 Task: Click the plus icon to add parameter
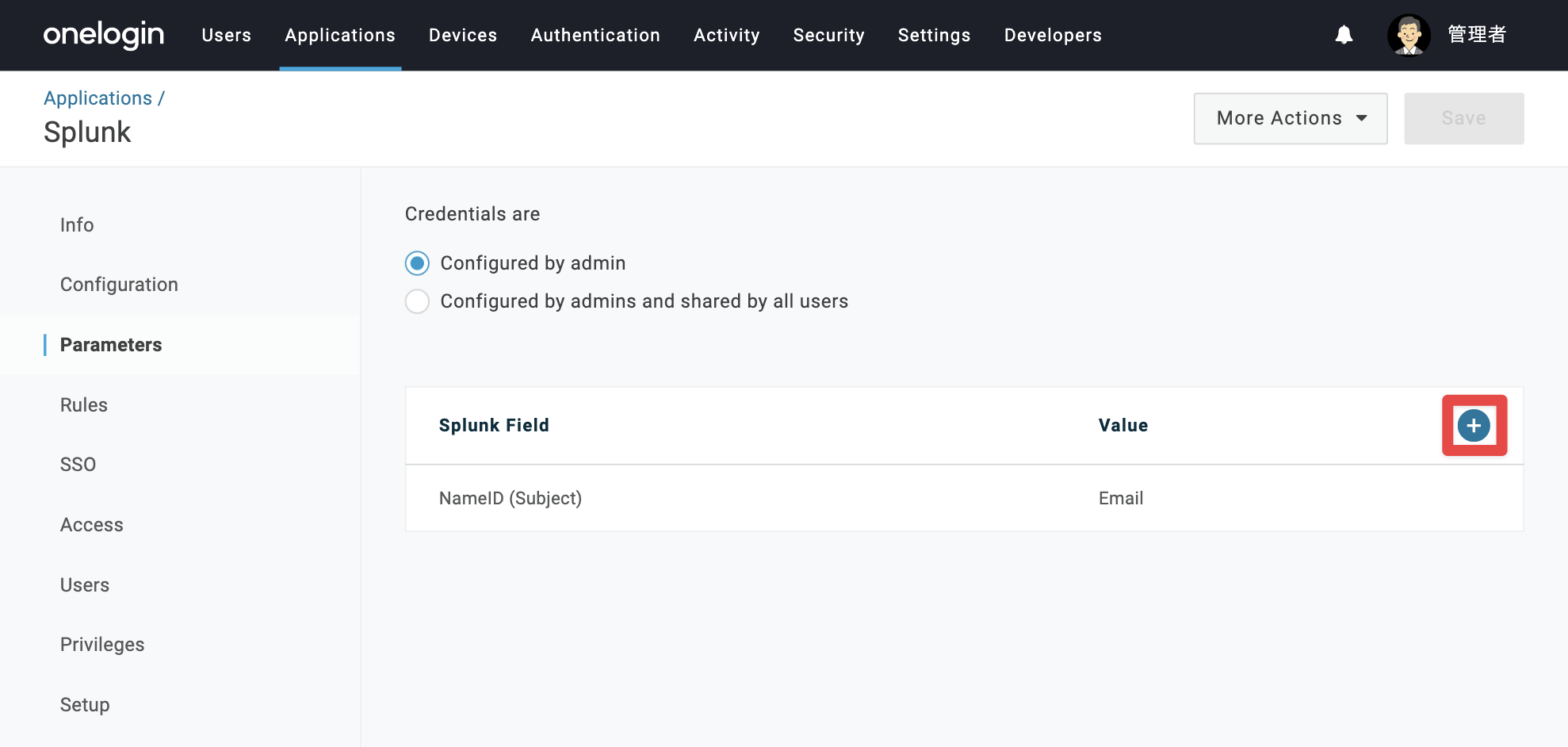tap(1474, 426)
